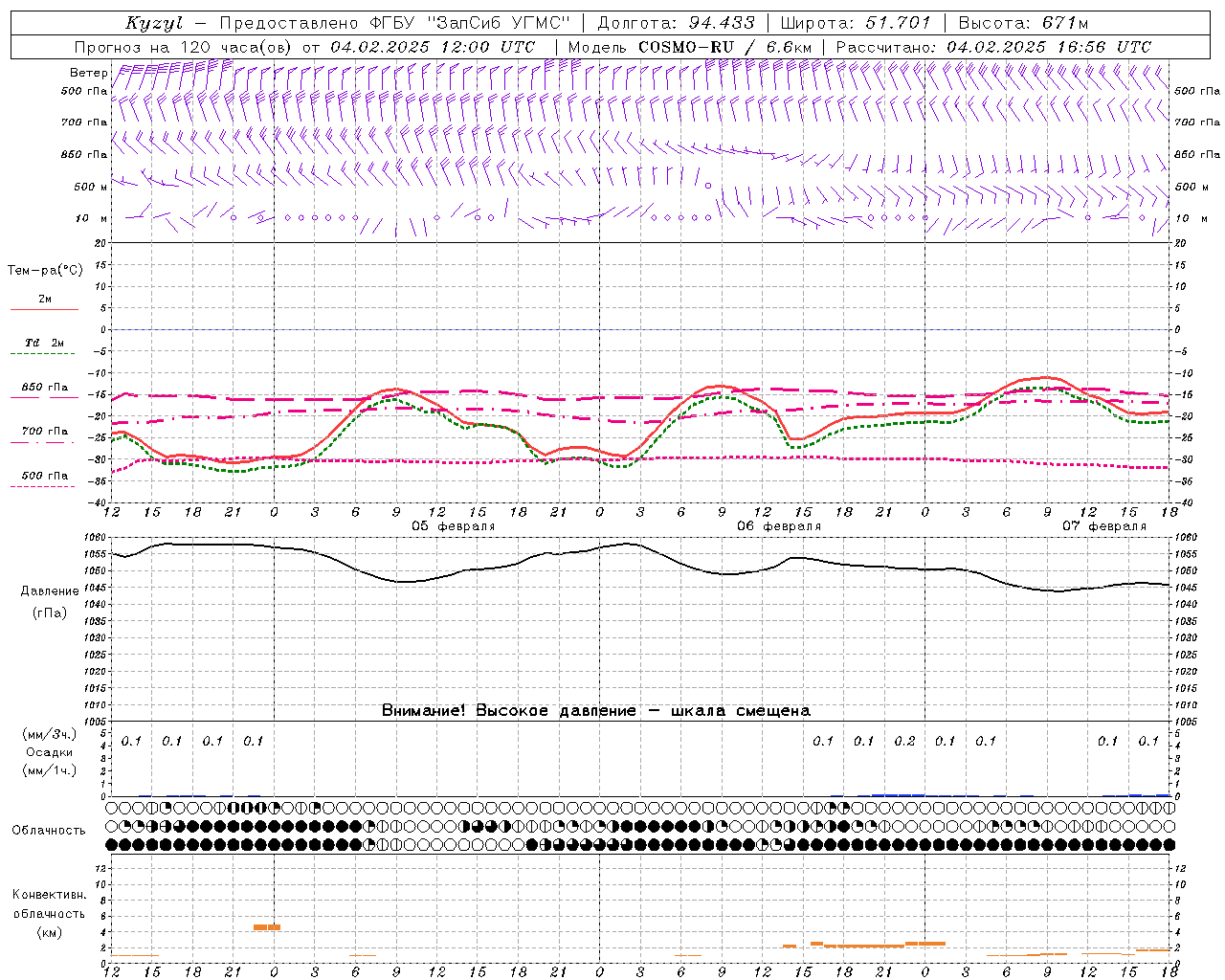1225x980 pixels.
Task: Select the Осадки precipitation label
Action: click(49, 752)
